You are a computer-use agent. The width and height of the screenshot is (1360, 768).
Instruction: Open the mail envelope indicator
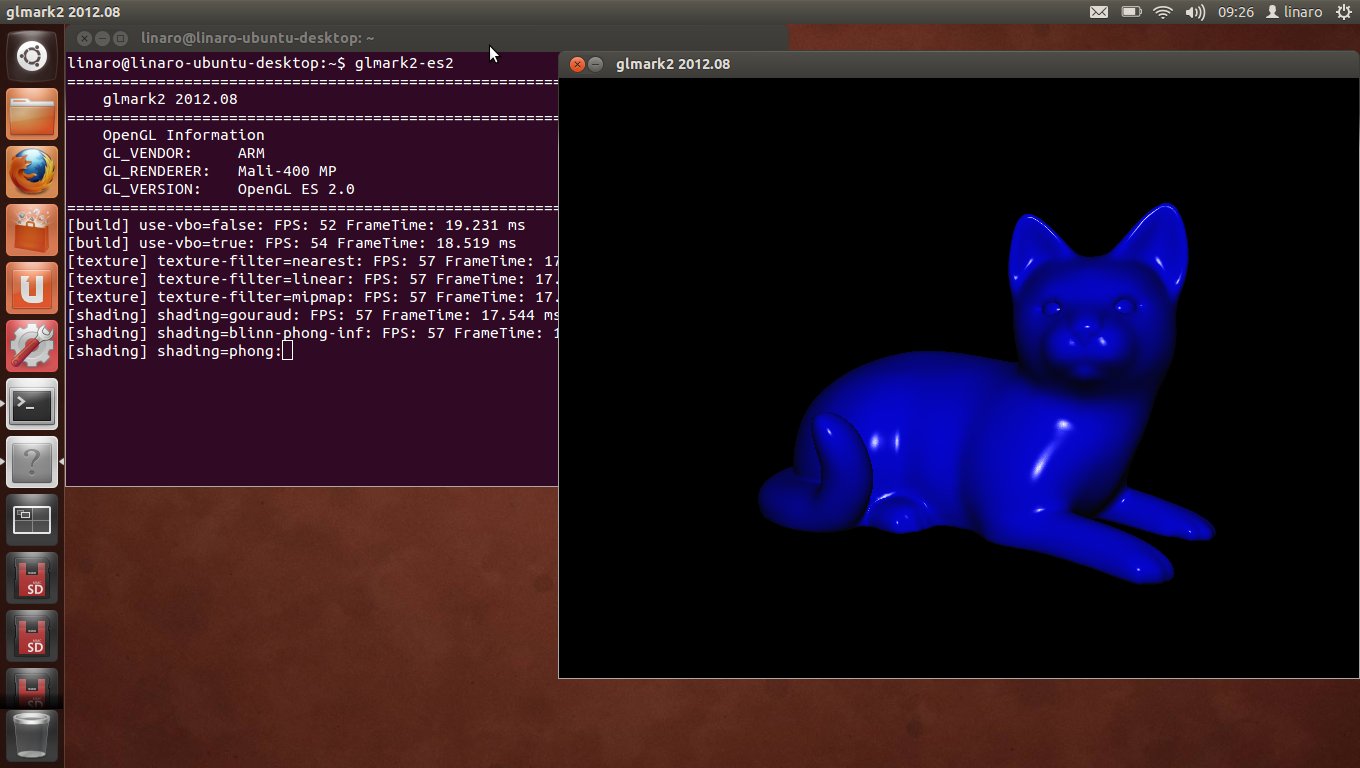1098,12
